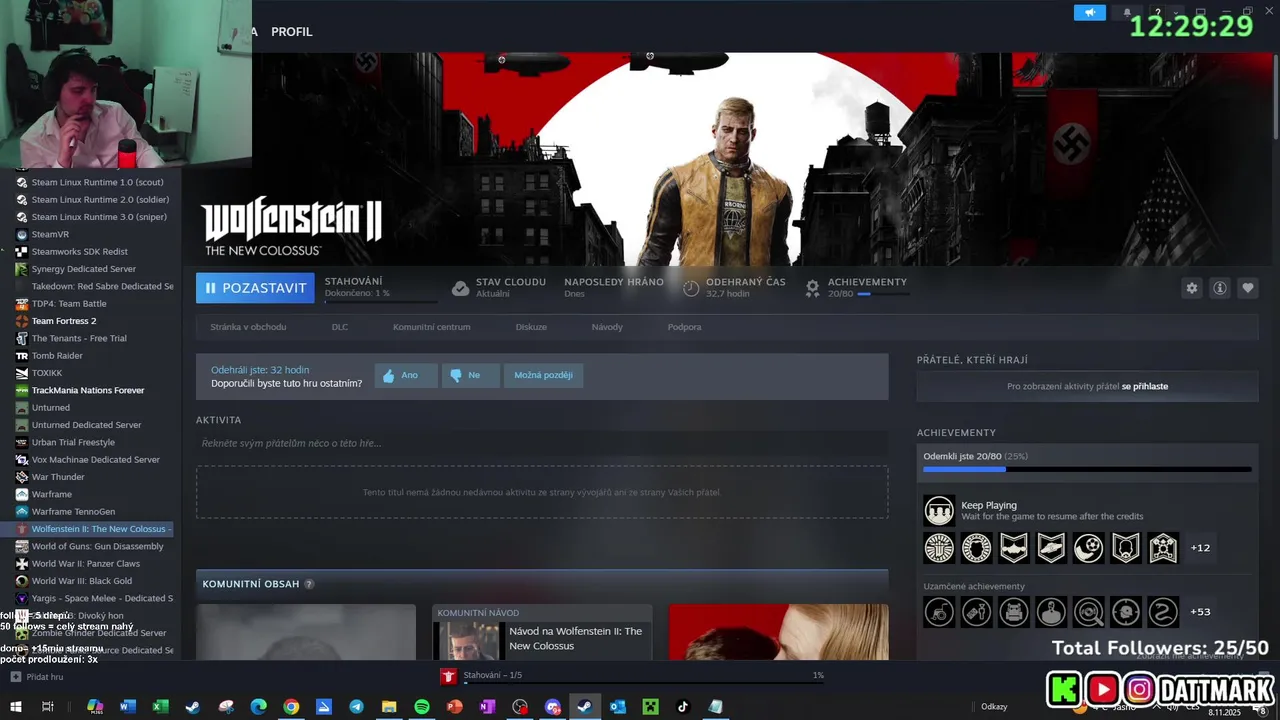Open game settings gear icon
The width and height of the screenshot is (1280, 720).
(1191, 288)
